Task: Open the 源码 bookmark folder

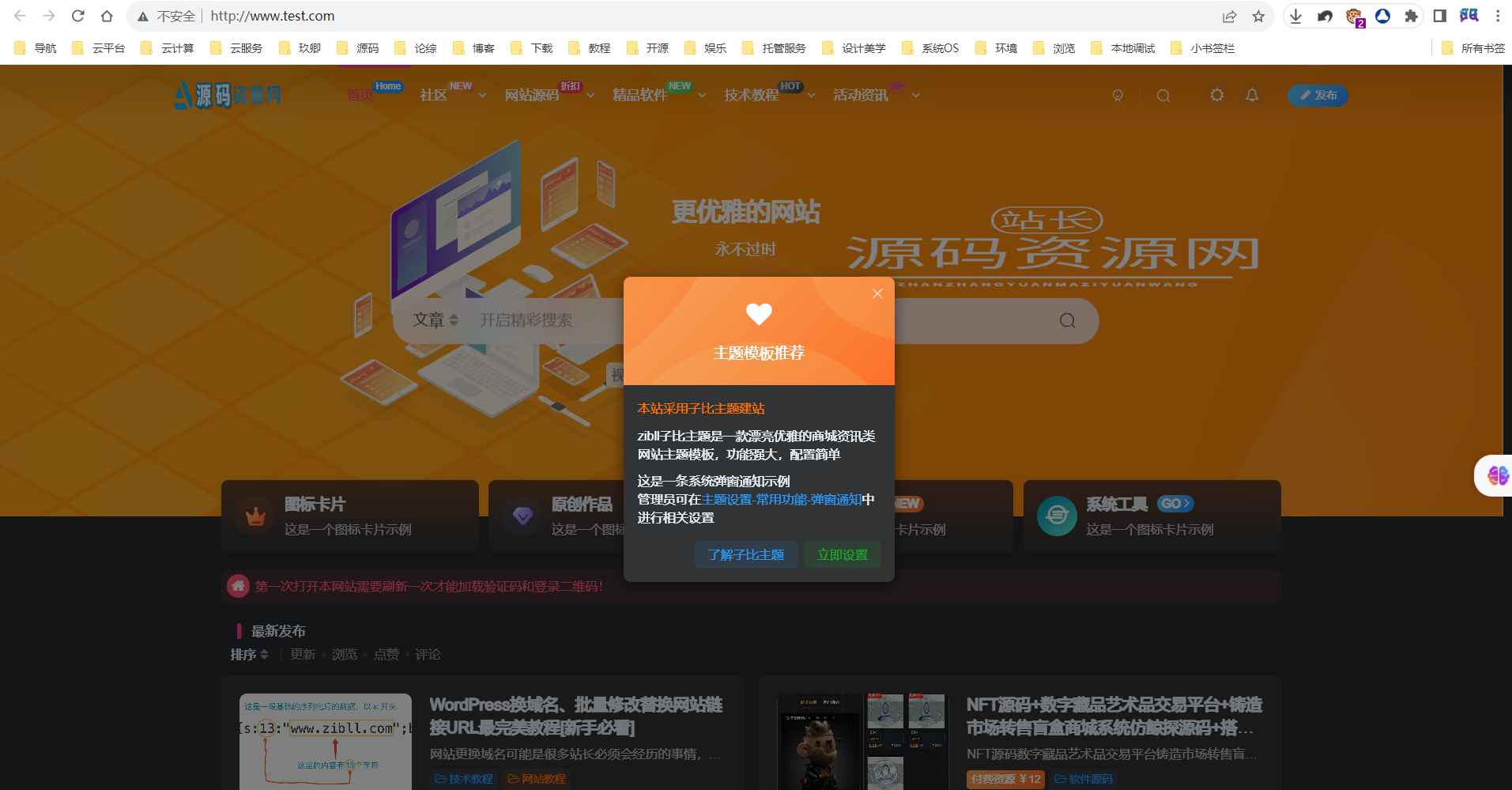Action: [x=358, y=48]
